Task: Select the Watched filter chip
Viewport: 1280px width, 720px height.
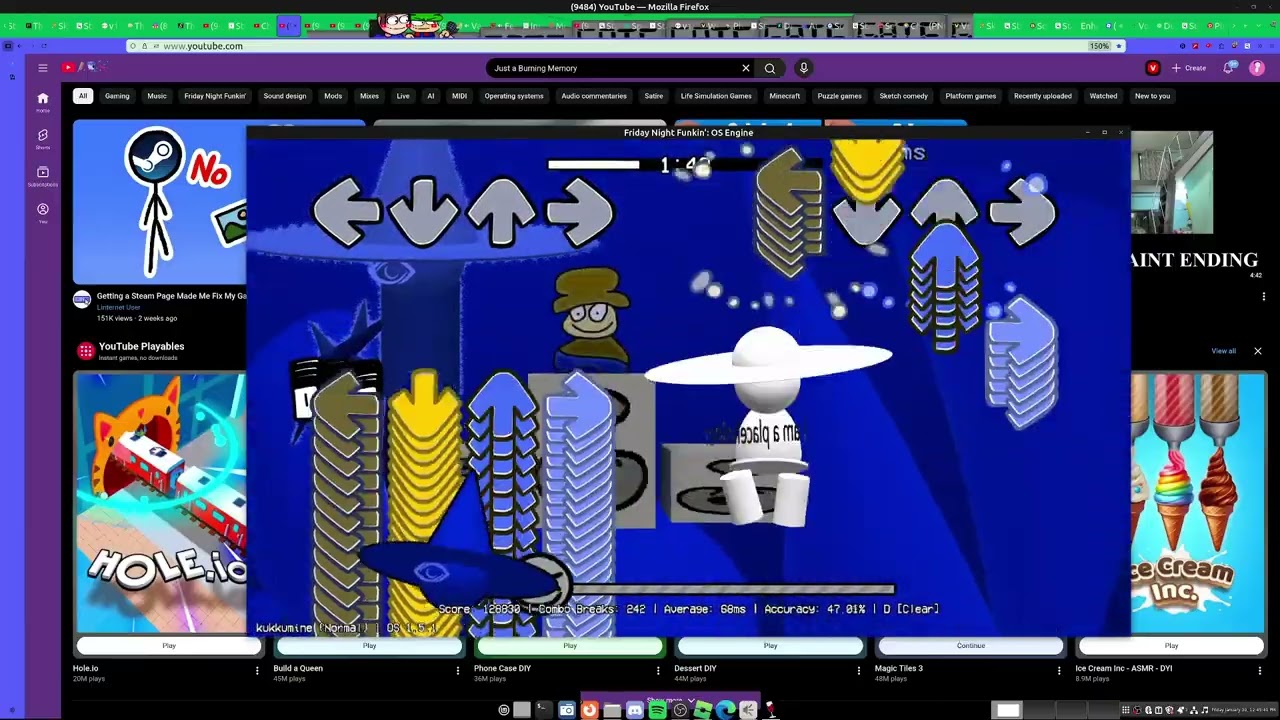Action: 1103,96
